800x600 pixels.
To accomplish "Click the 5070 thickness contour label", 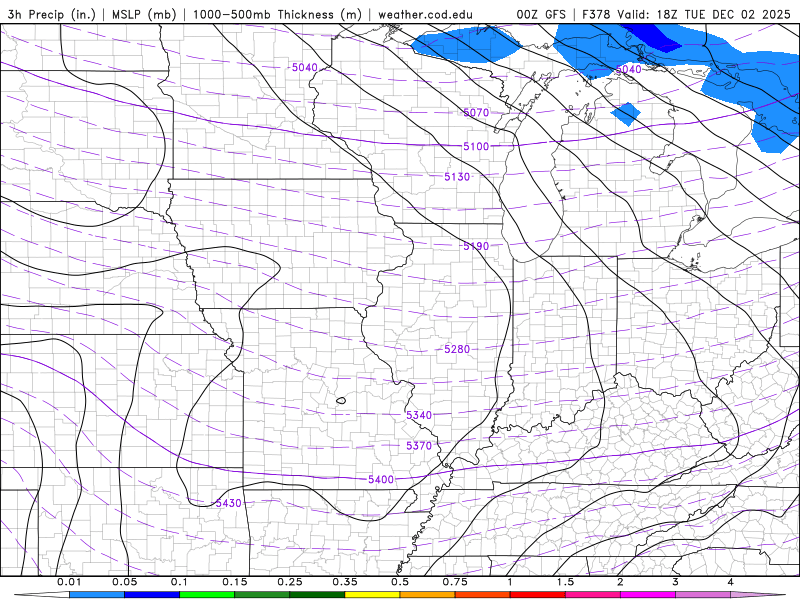I will (476, 113).
